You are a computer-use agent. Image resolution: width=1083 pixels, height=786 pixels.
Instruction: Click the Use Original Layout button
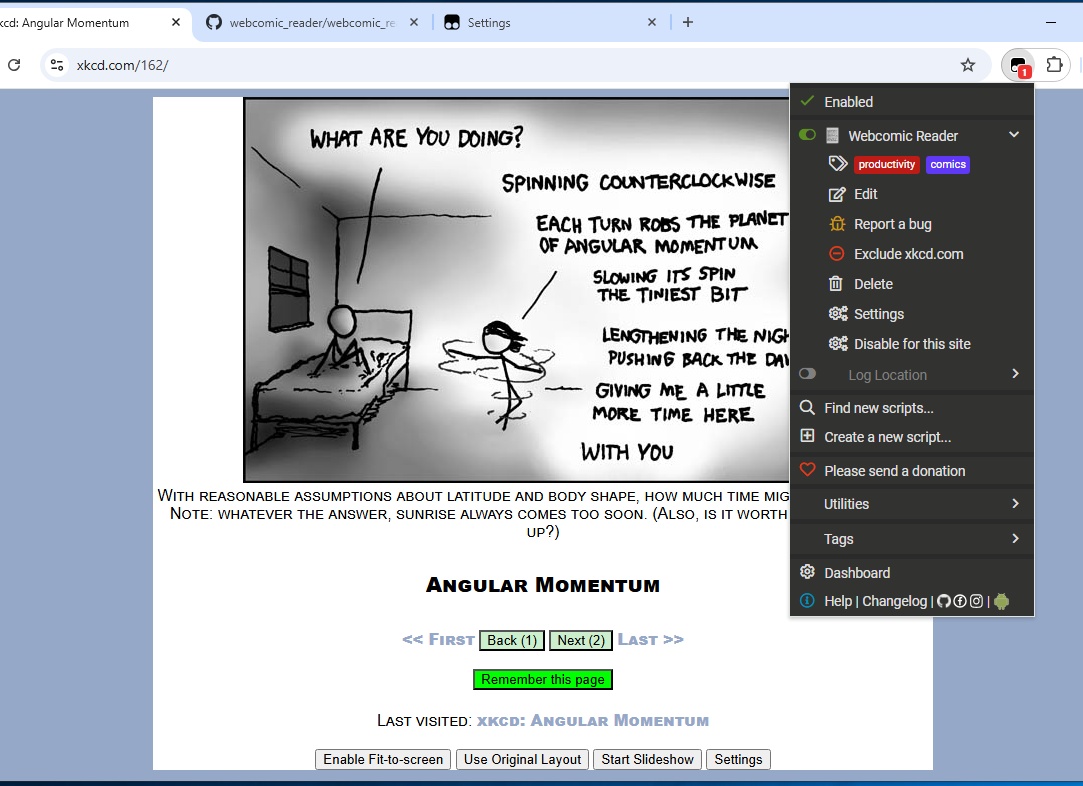[522, 759]
